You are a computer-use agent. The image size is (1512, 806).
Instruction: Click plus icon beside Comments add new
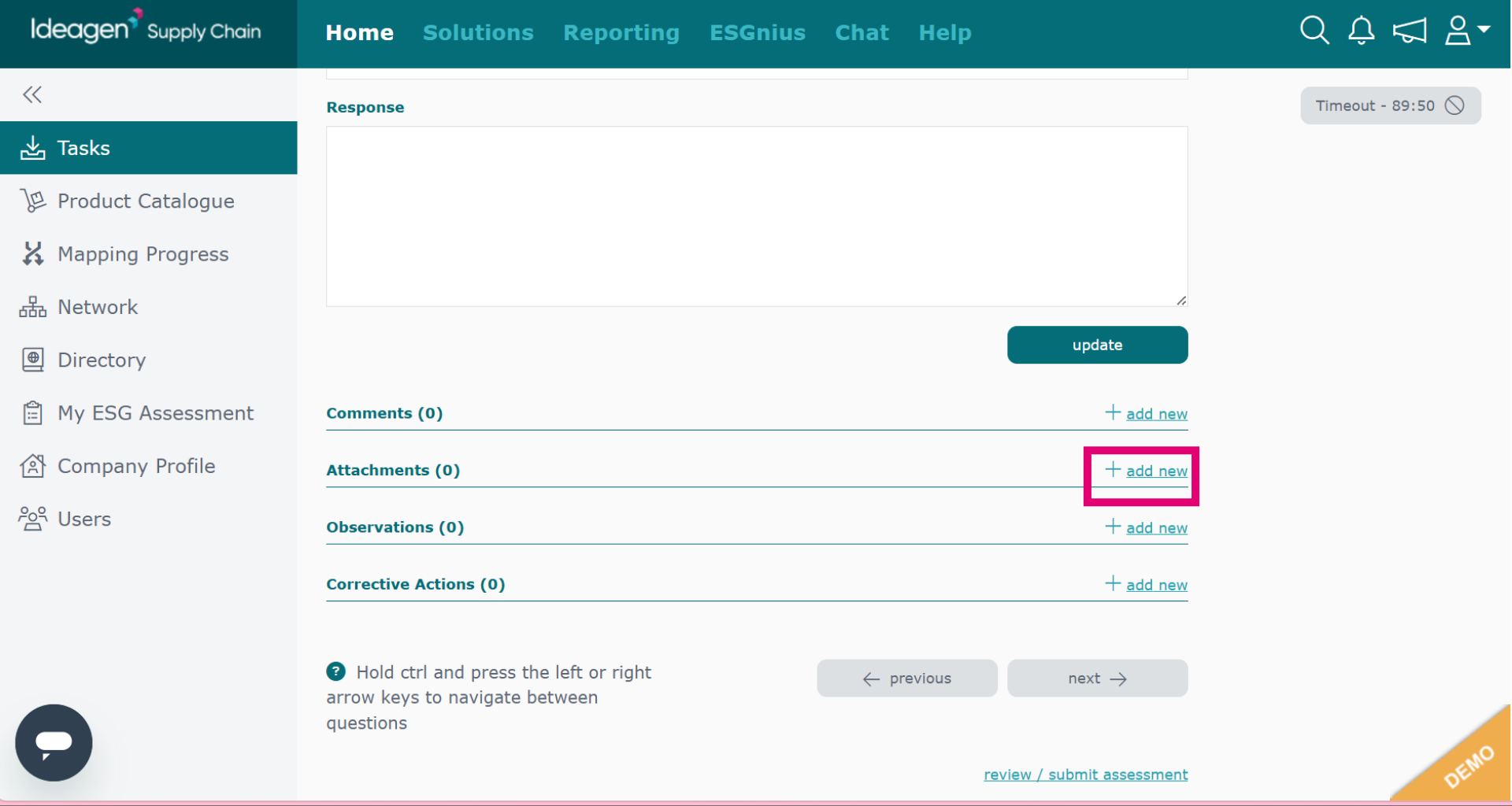click(1112, 412)
